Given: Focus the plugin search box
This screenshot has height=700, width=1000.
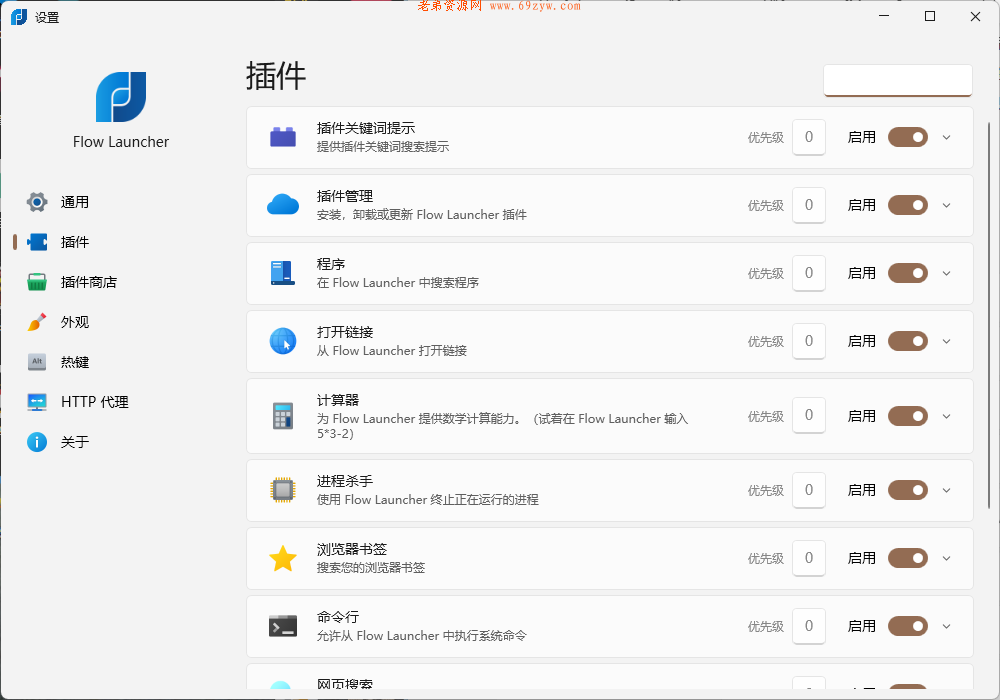Looking at the screenshot, I should point(898,80).
